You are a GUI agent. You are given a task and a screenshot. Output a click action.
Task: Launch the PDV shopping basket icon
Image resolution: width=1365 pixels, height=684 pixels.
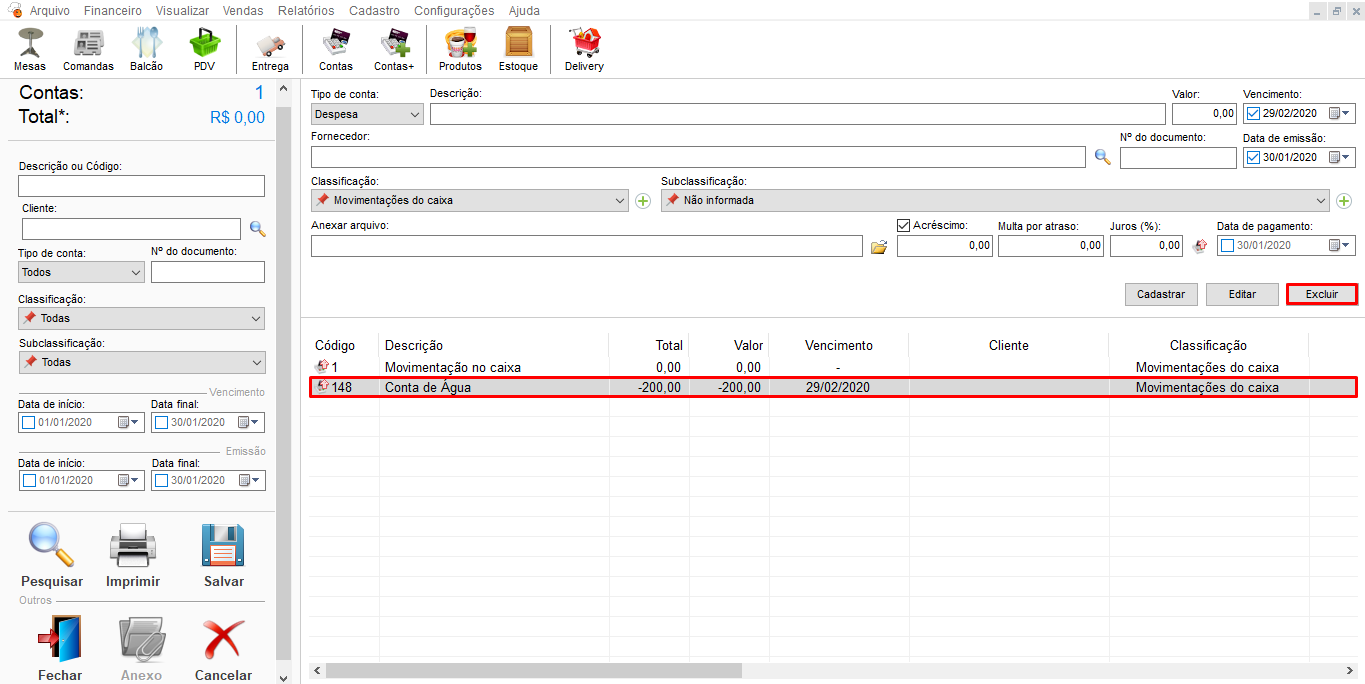click(204, 49)
